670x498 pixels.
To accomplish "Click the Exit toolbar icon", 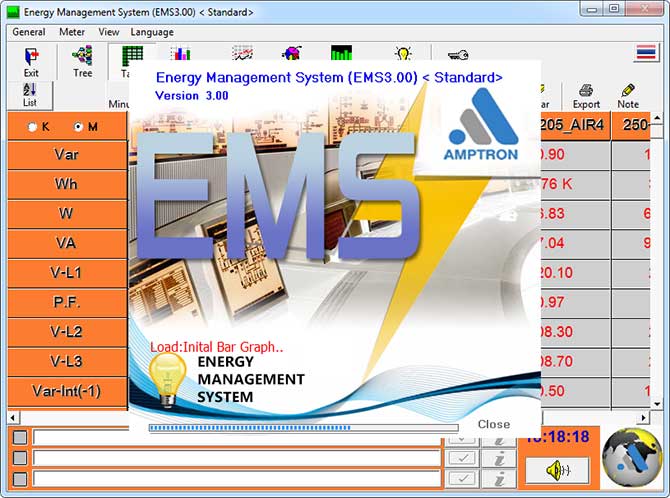I will pyautogui.click(x=31, y=62).
